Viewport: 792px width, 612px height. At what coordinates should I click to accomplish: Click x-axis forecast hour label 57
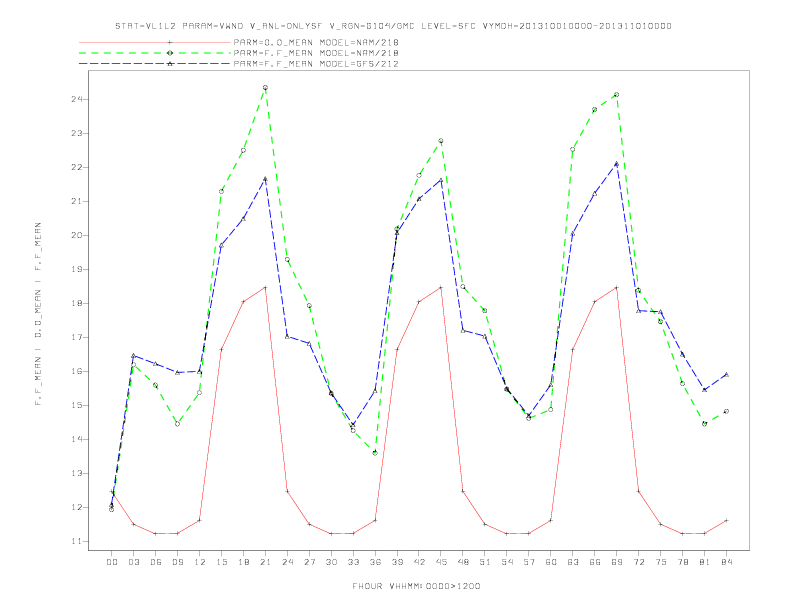coord(529,562)
